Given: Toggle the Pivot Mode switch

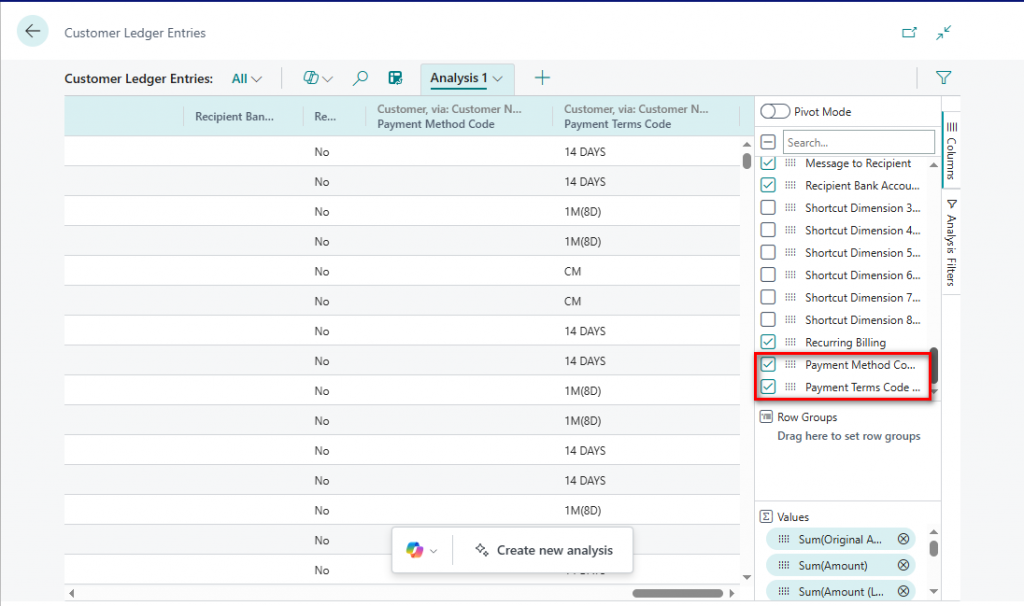Looking at the screenshot, I should [x=775, y=112].
